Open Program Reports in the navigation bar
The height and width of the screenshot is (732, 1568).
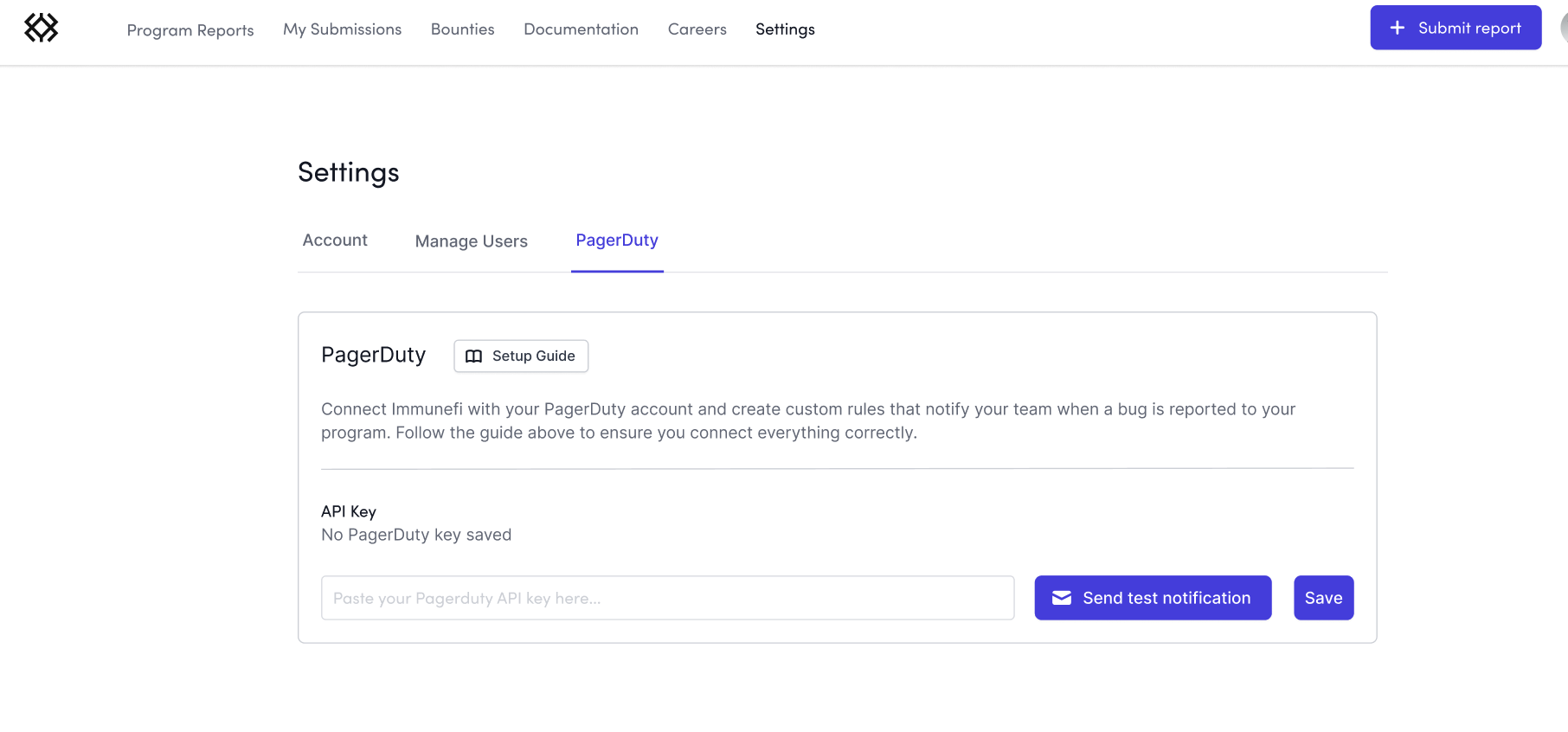tap(190, 30)
